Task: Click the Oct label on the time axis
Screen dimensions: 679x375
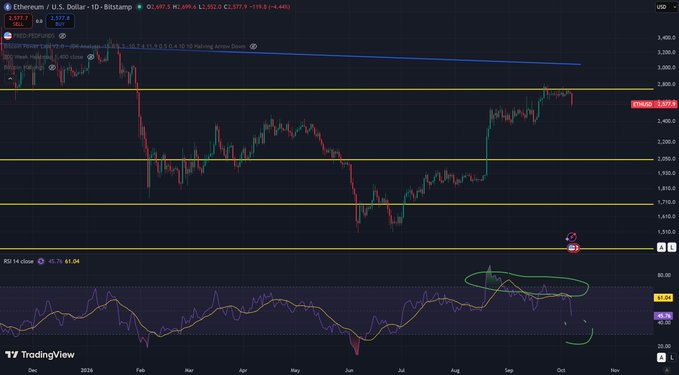Action: (x=561, y=370)
